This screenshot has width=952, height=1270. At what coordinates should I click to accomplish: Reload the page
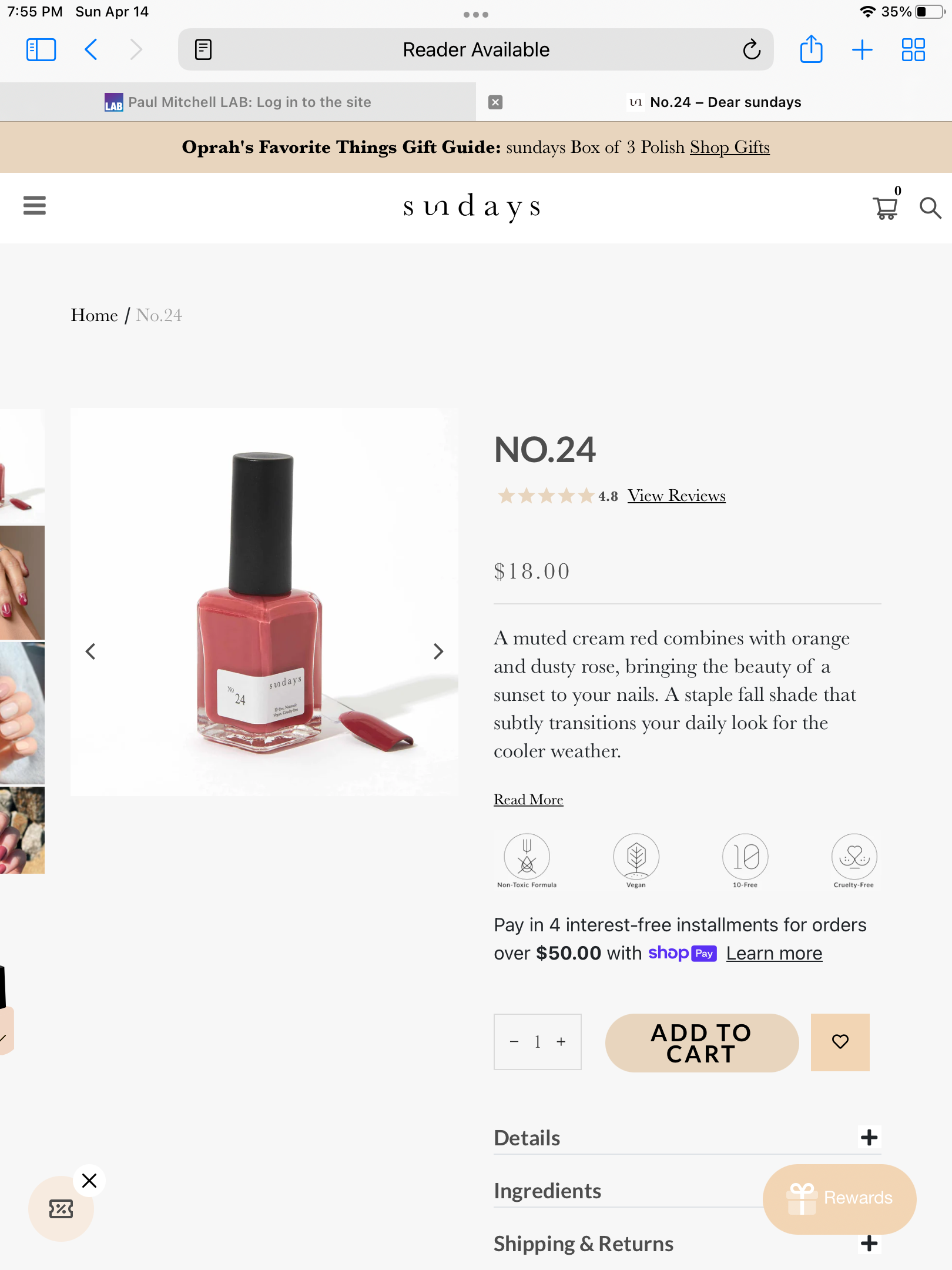pos(751,49)
